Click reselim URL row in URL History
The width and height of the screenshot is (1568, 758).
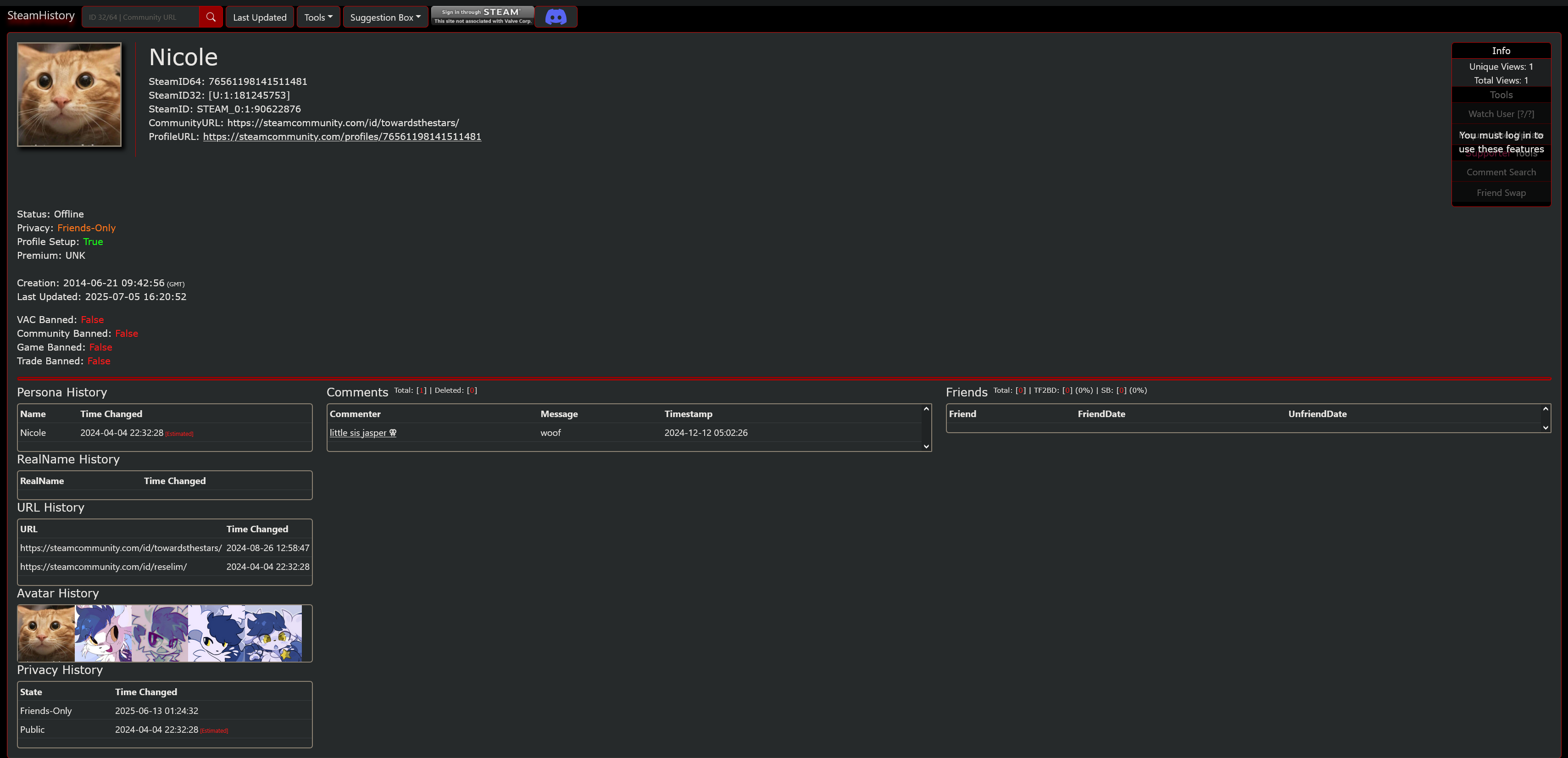165,567
